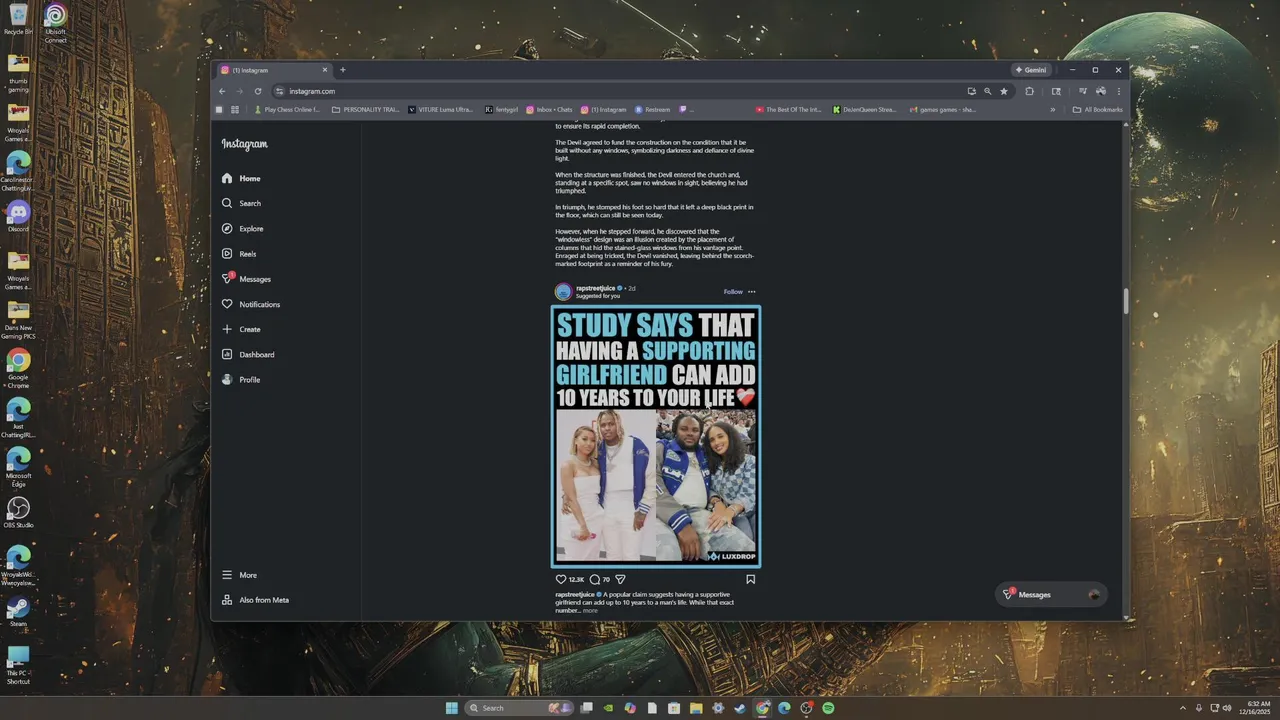Select the (1) Instagram browser tab

[x=275, y=70]
